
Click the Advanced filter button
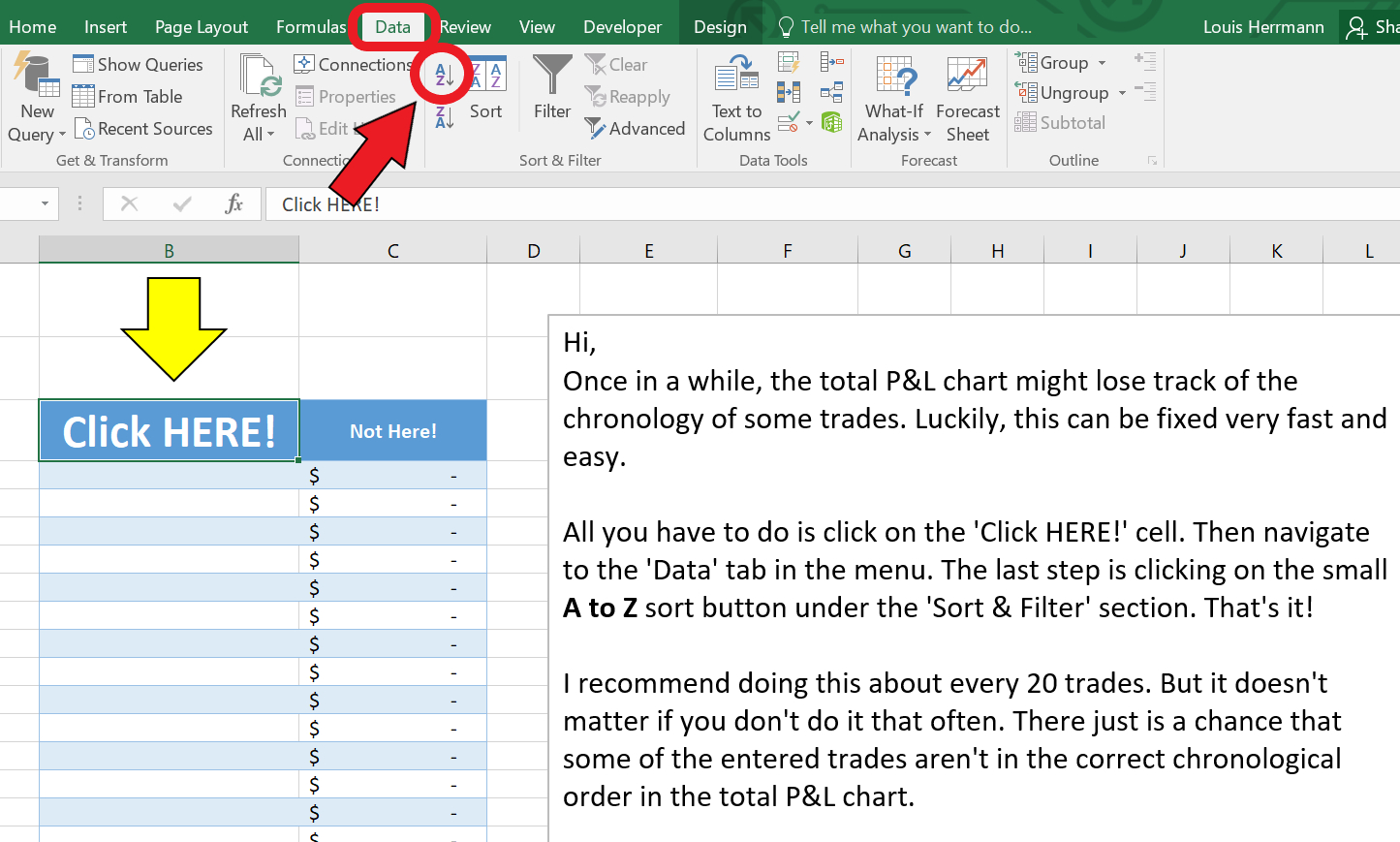click(636, 129)
